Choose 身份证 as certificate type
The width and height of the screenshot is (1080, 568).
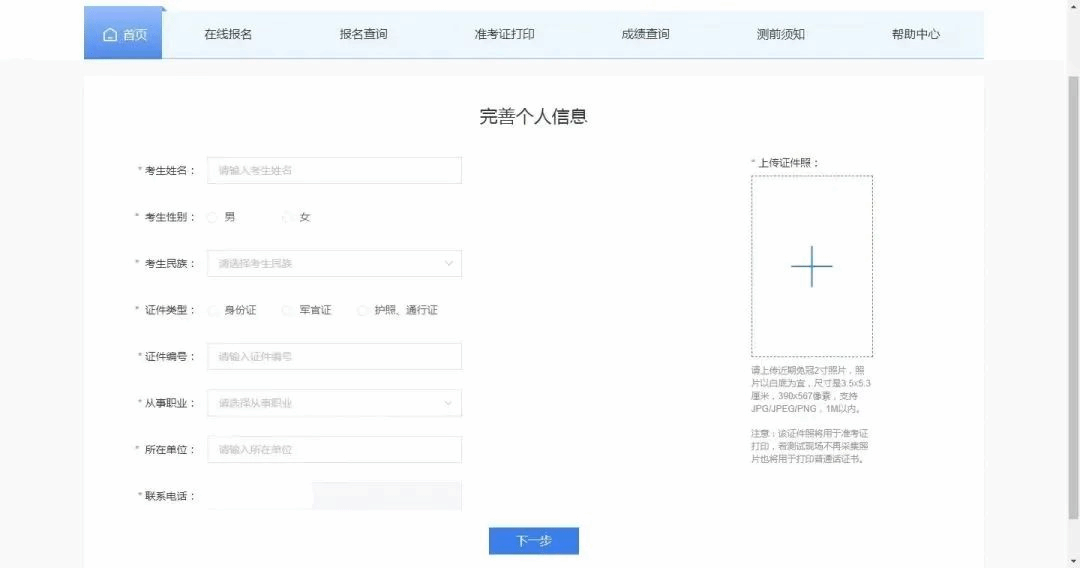point(213,310)
